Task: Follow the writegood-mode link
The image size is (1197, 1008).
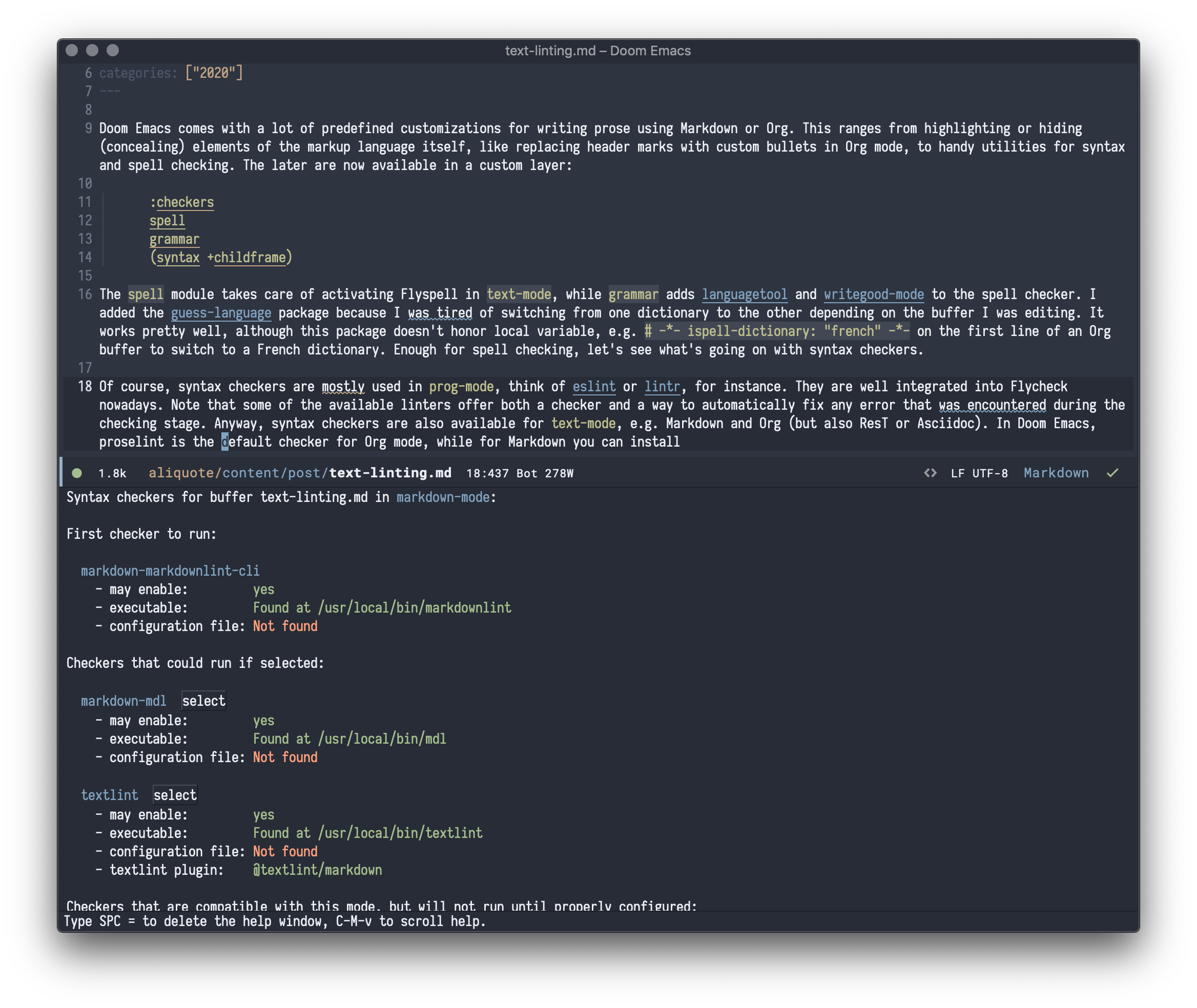Action: [x=874, y=295]
